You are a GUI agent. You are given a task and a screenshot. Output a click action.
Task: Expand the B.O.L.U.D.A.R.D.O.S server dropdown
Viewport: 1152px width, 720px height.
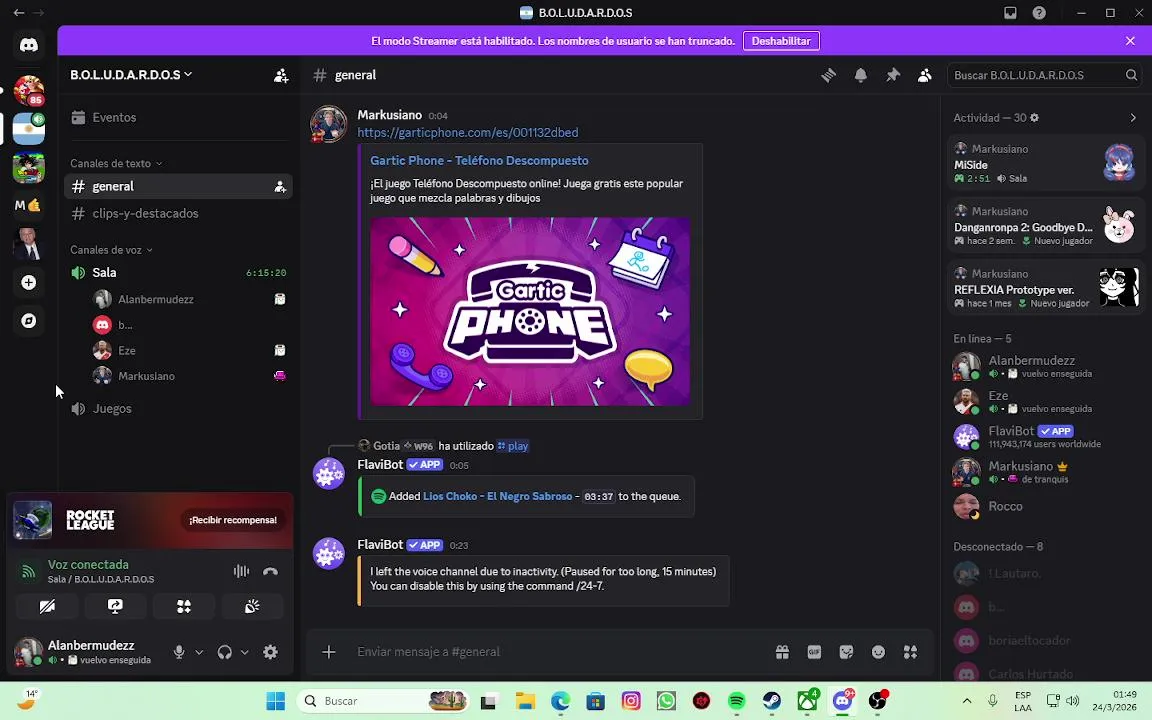point(131,75)
